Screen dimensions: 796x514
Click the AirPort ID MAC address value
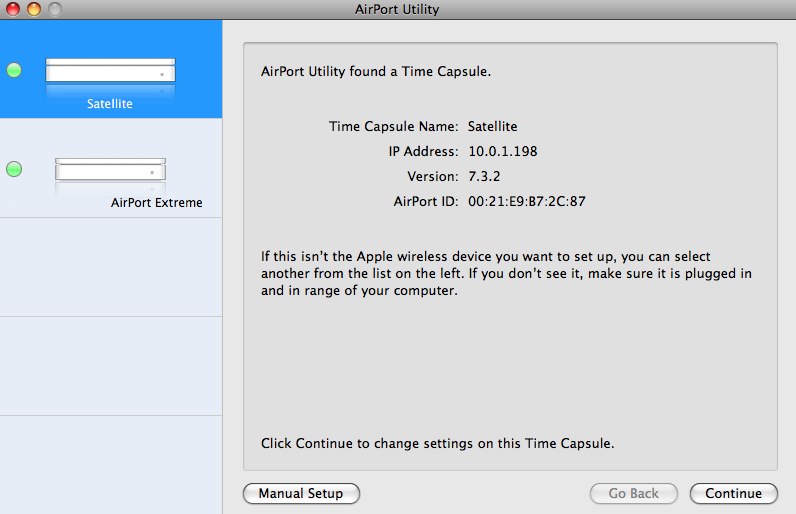(x=526, y=201)
